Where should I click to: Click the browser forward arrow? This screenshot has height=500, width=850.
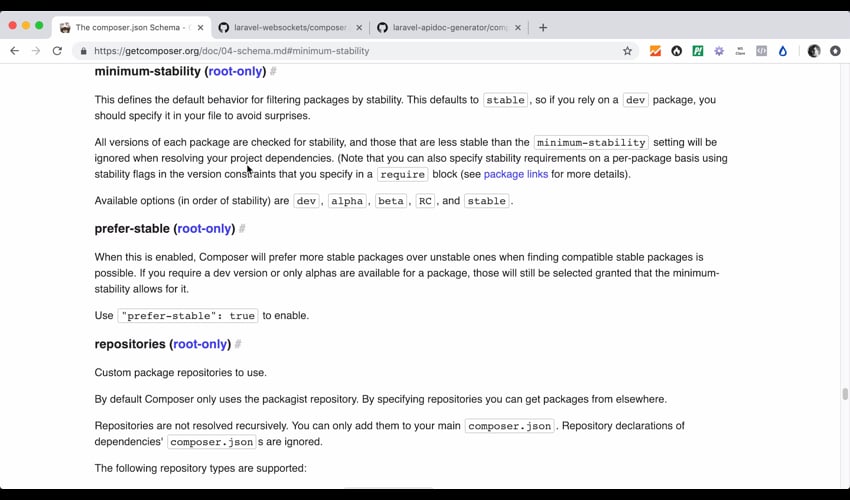pos(36,51)
